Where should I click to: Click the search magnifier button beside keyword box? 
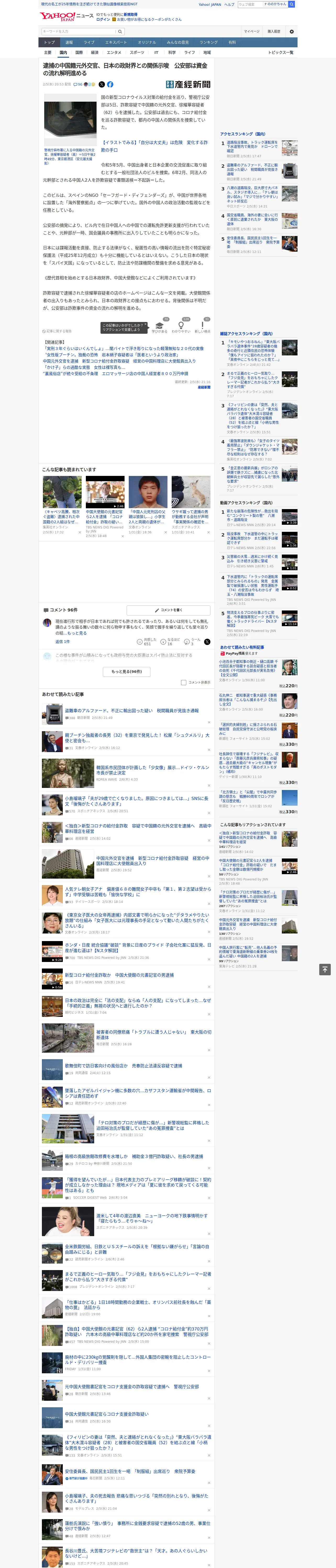(x=120, y=32)
